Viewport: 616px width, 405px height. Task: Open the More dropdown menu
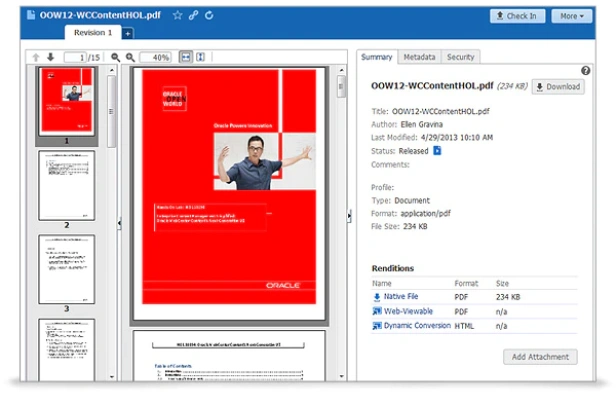coord(572,16)
